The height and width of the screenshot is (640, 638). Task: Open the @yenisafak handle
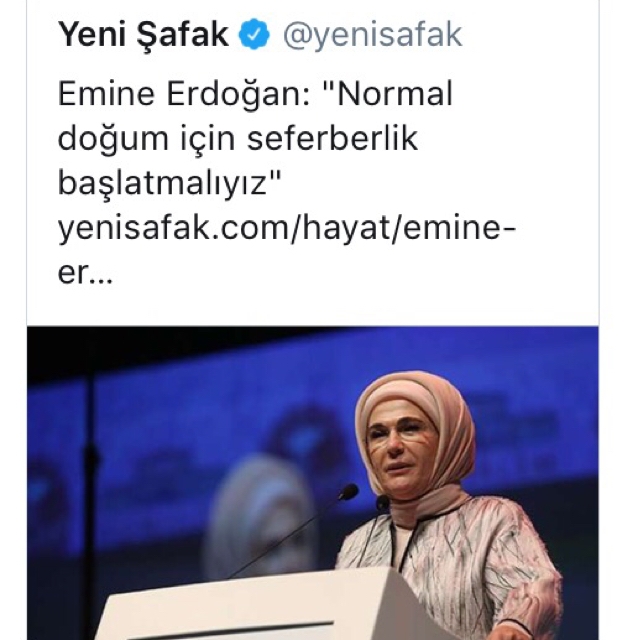[x=372, y=36]
